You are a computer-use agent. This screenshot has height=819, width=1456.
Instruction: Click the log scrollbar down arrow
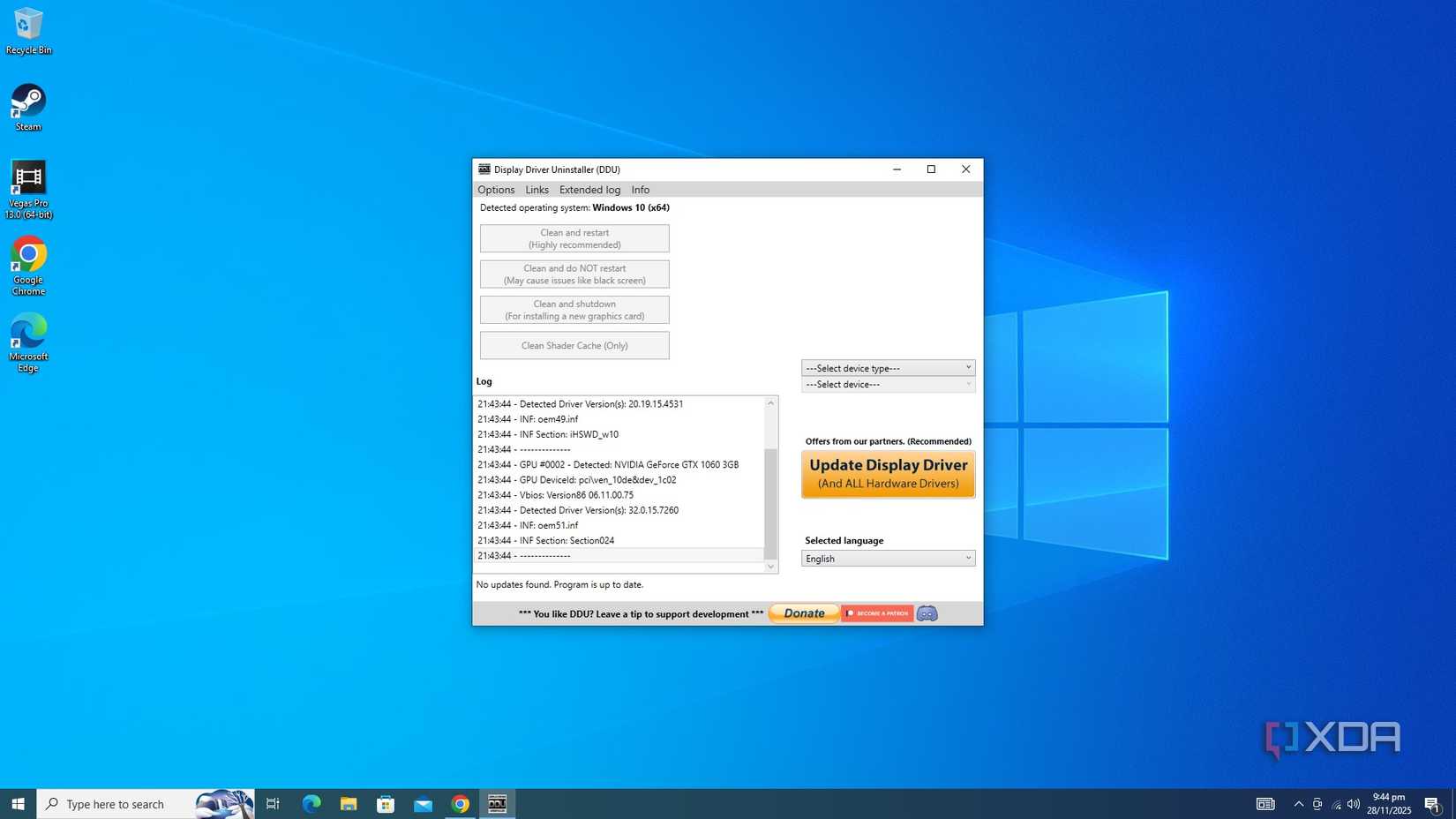pyautogui.click(x=770, y=567)
